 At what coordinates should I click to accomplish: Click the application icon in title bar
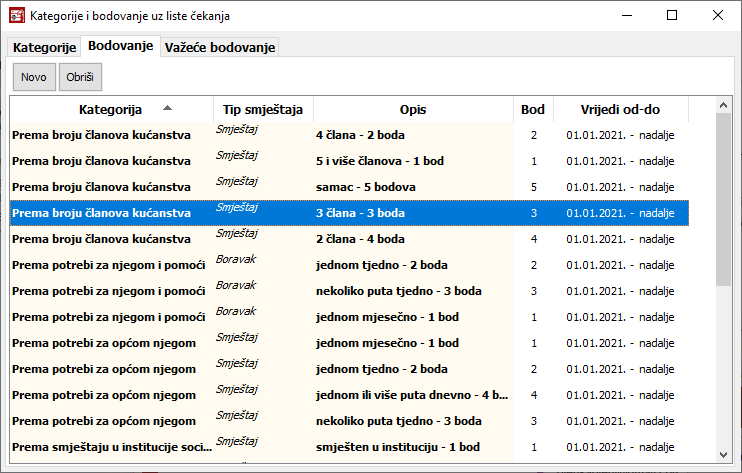click(16, 16)
